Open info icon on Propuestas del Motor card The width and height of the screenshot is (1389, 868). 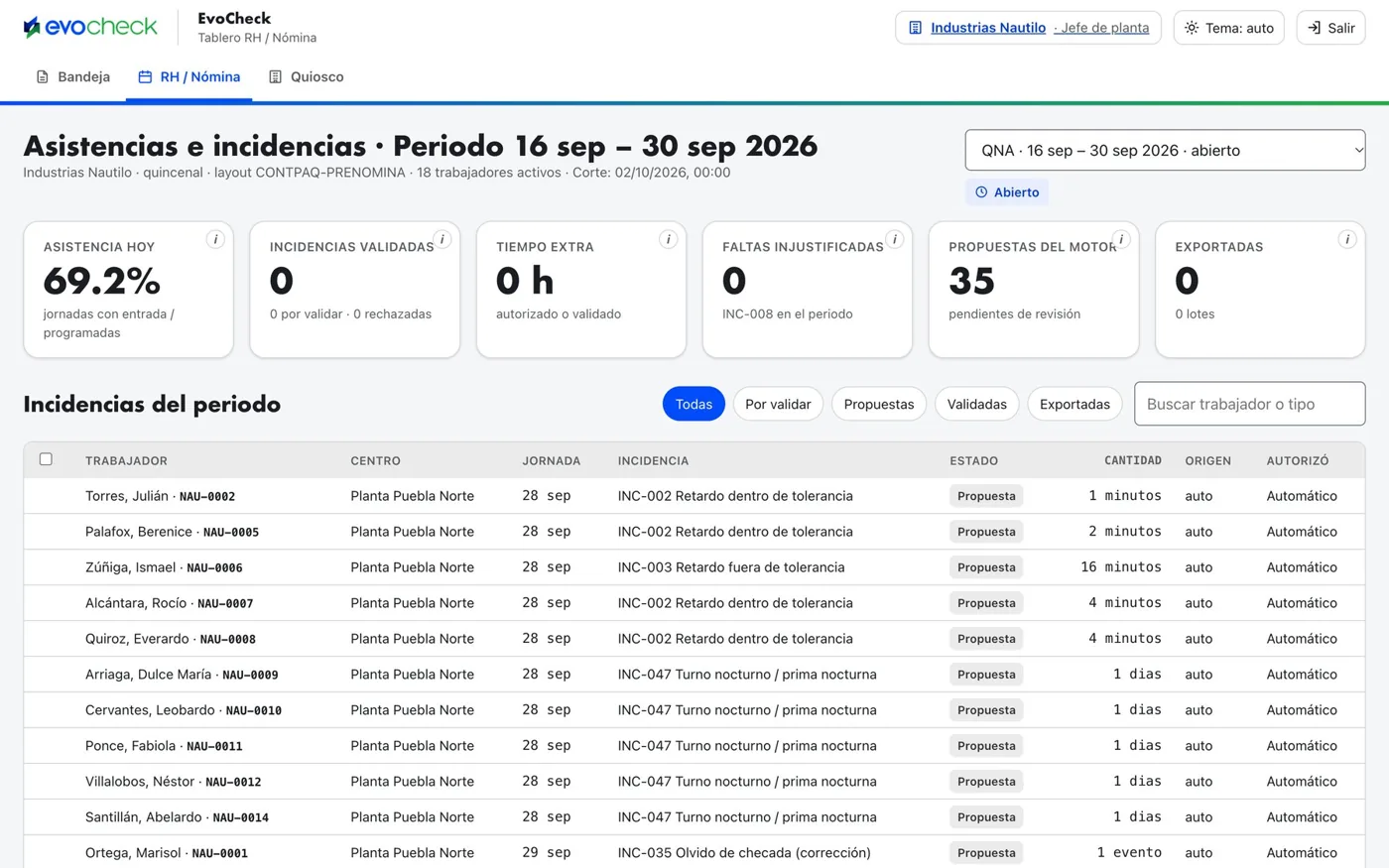coord(1121,239)
